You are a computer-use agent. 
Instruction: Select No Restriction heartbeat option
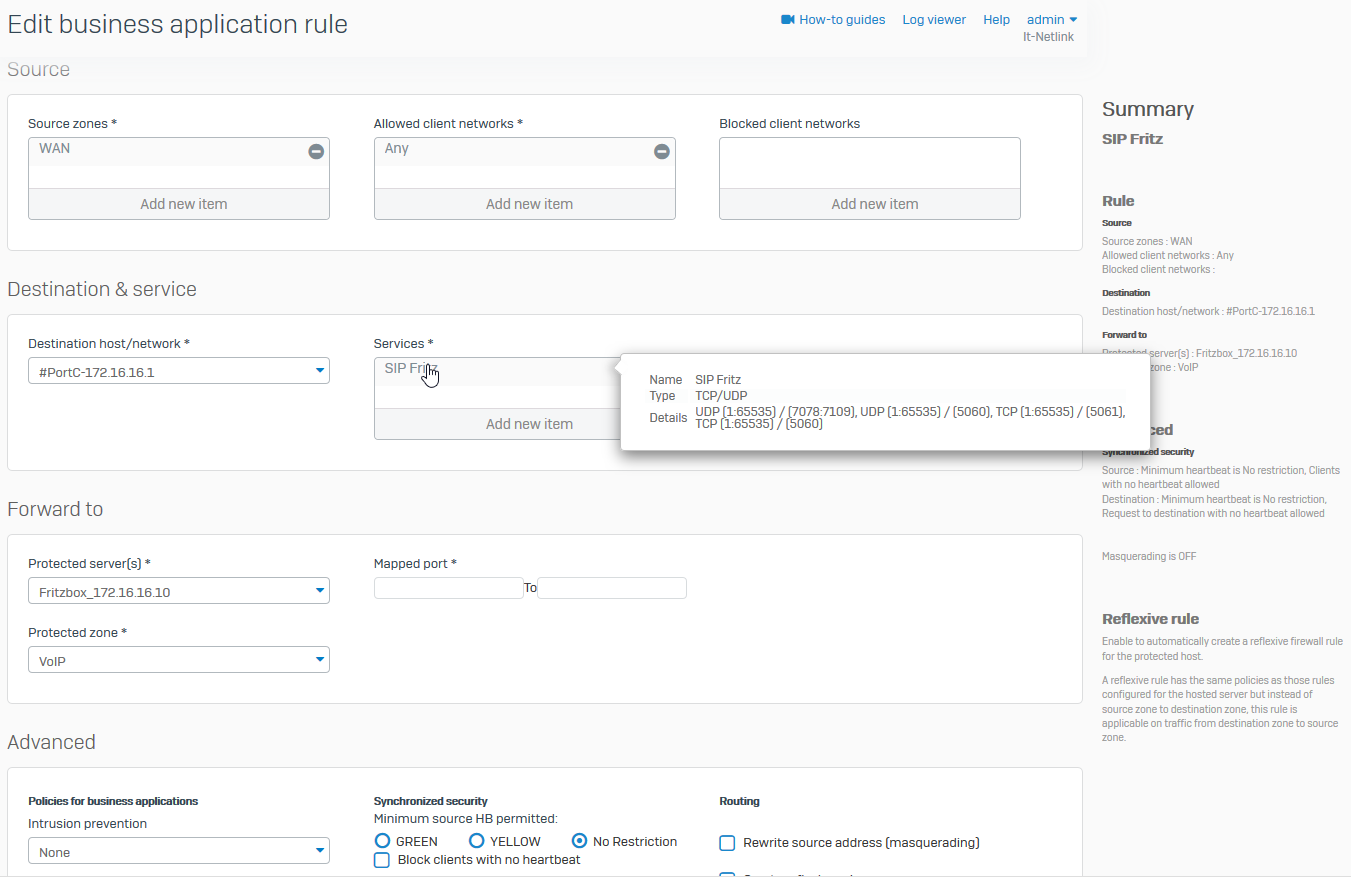(x=579, y=841)
